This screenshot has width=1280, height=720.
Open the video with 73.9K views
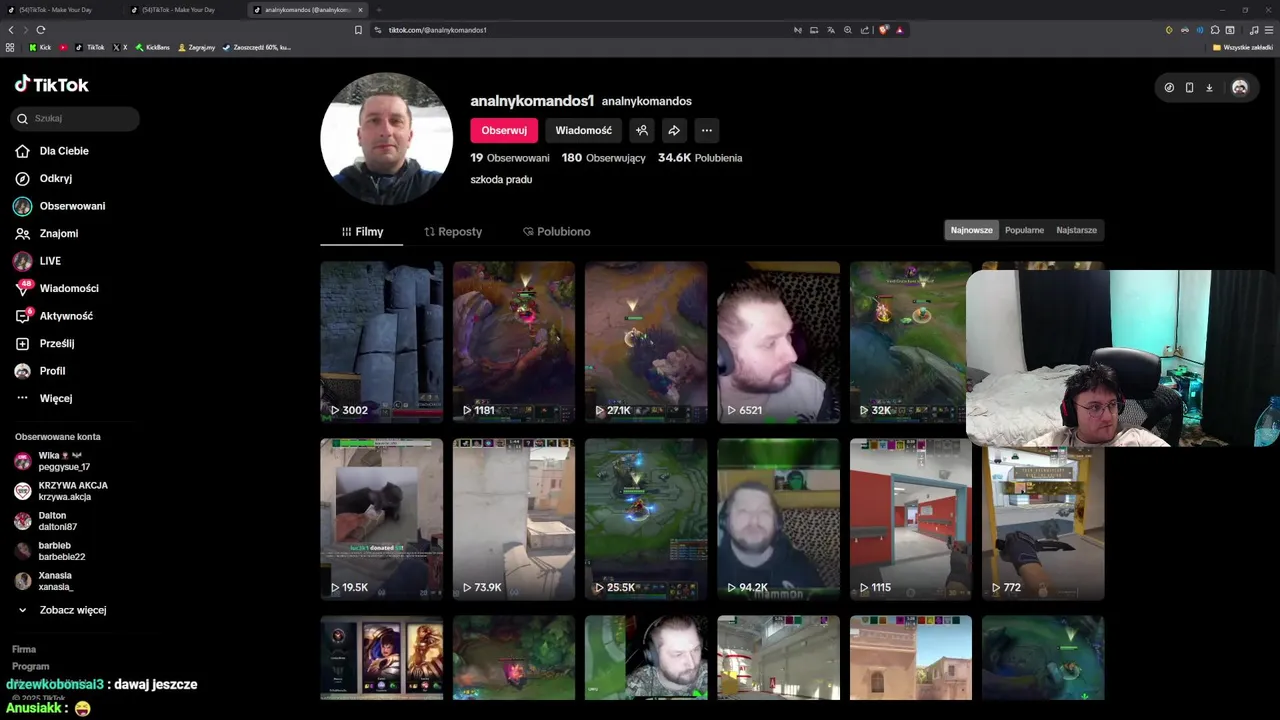[x=514, y=519]
